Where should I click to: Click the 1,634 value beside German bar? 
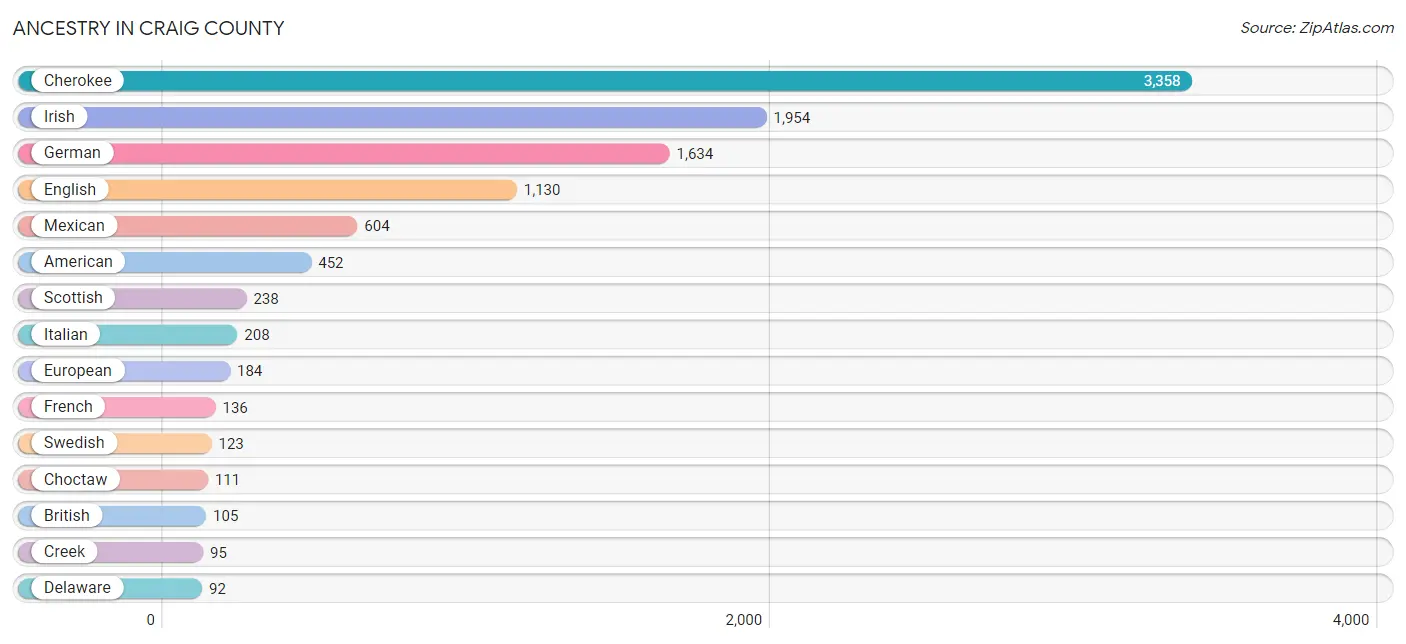click(x=695, y=154)
